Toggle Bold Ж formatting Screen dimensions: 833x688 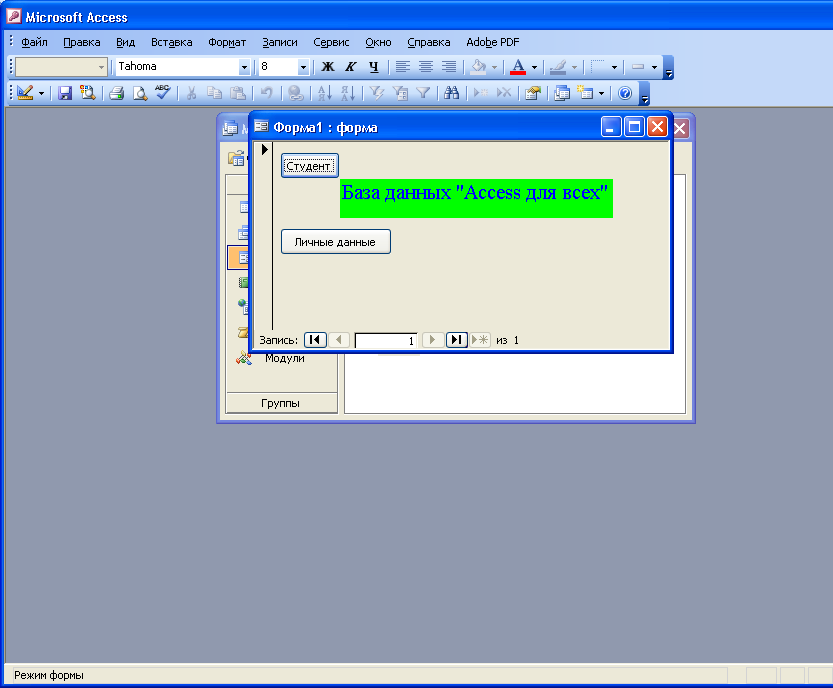click(328, 66)
